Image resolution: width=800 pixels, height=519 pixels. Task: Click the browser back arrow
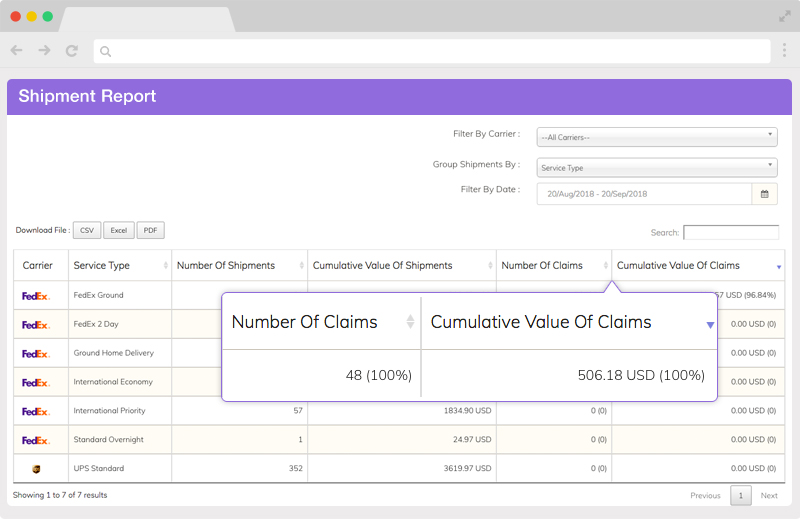17,50
